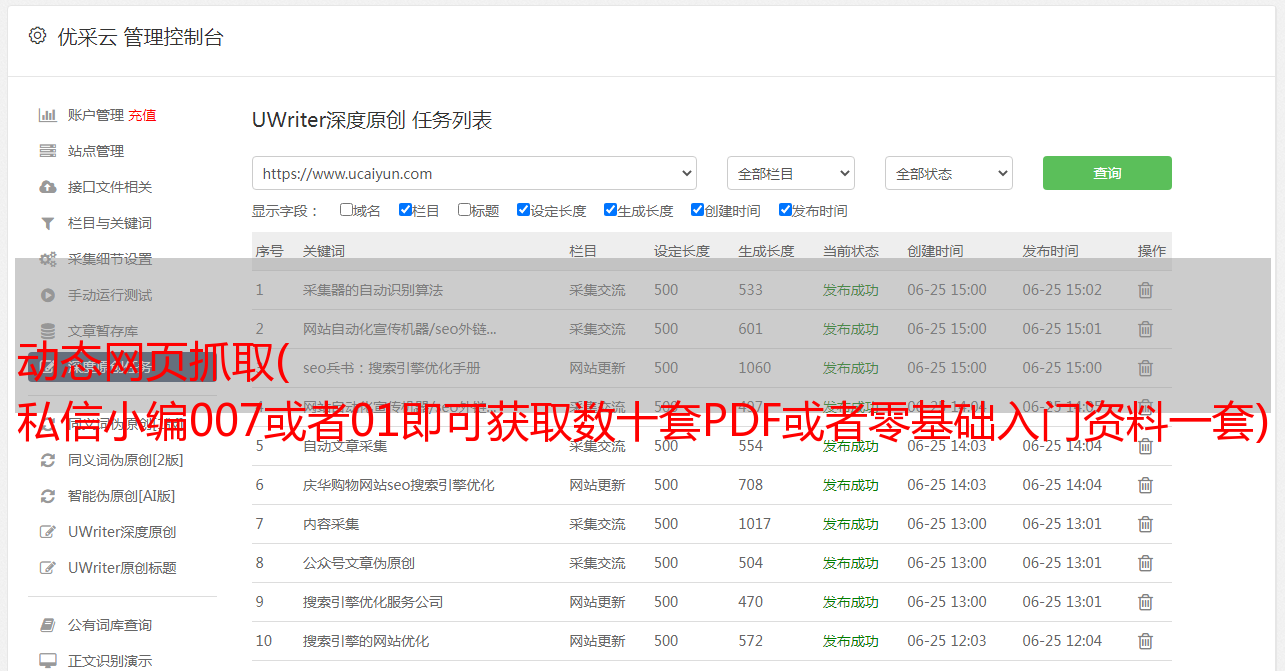The height and width of the screenshot is (671, 1285).
Task: Enable the 标题 display field checkbox
Action: coord(464,210)
